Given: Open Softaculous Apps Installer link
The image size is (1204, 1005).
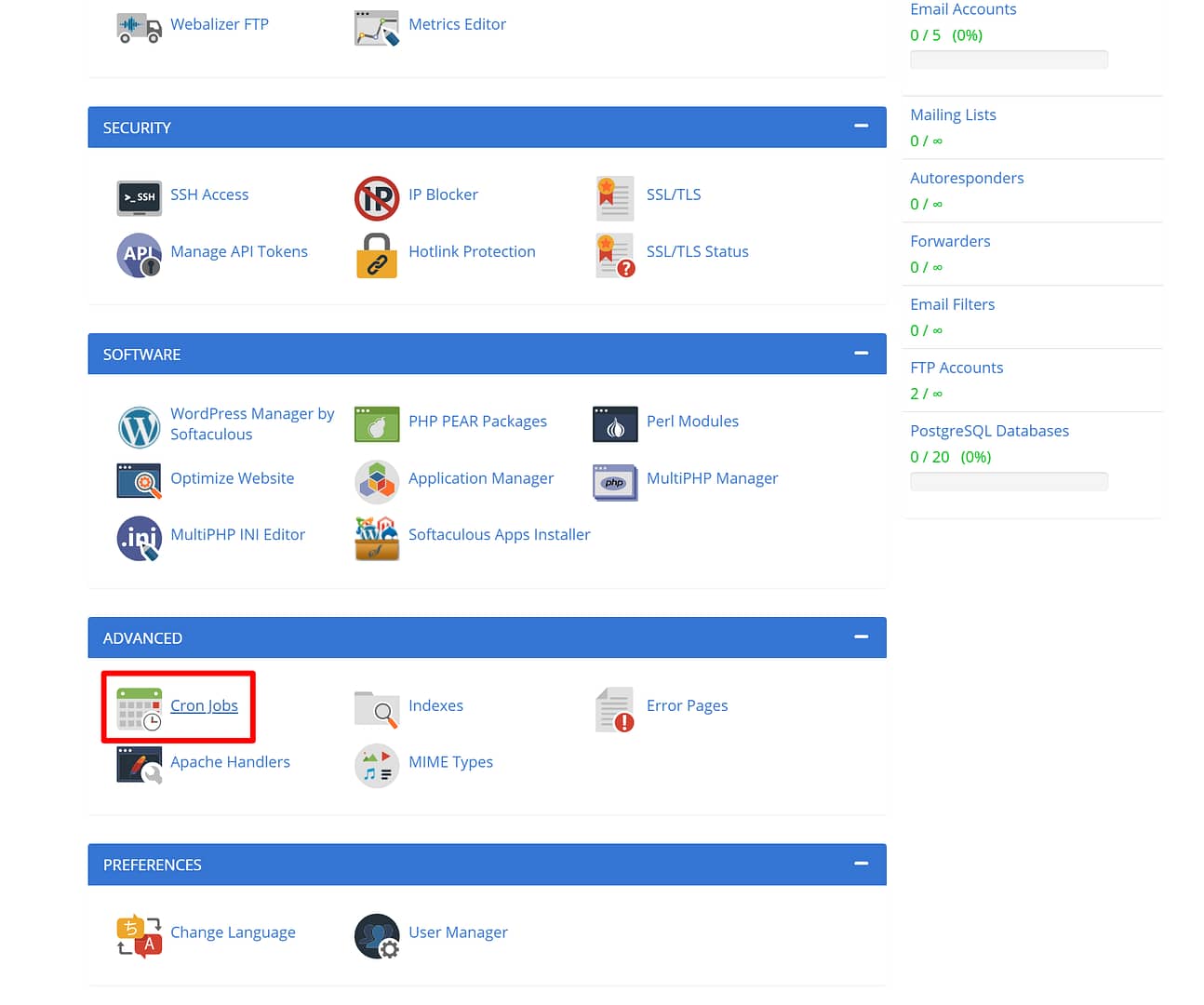Looking at the screenshot, I should [x=499, y=534].
